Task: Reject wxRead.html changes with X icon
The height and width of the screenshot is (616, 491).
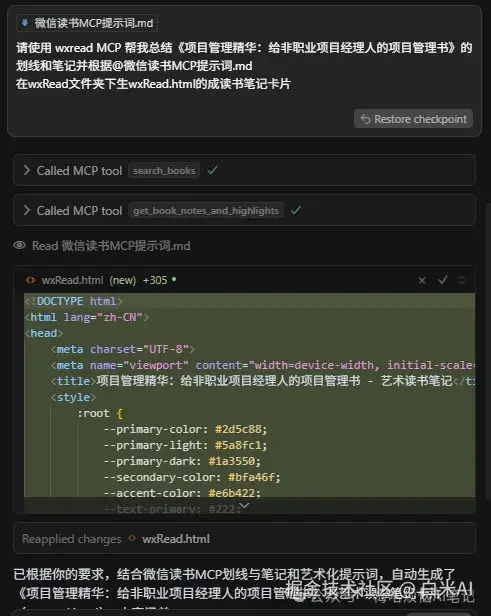Action: (x=422, y=280)
